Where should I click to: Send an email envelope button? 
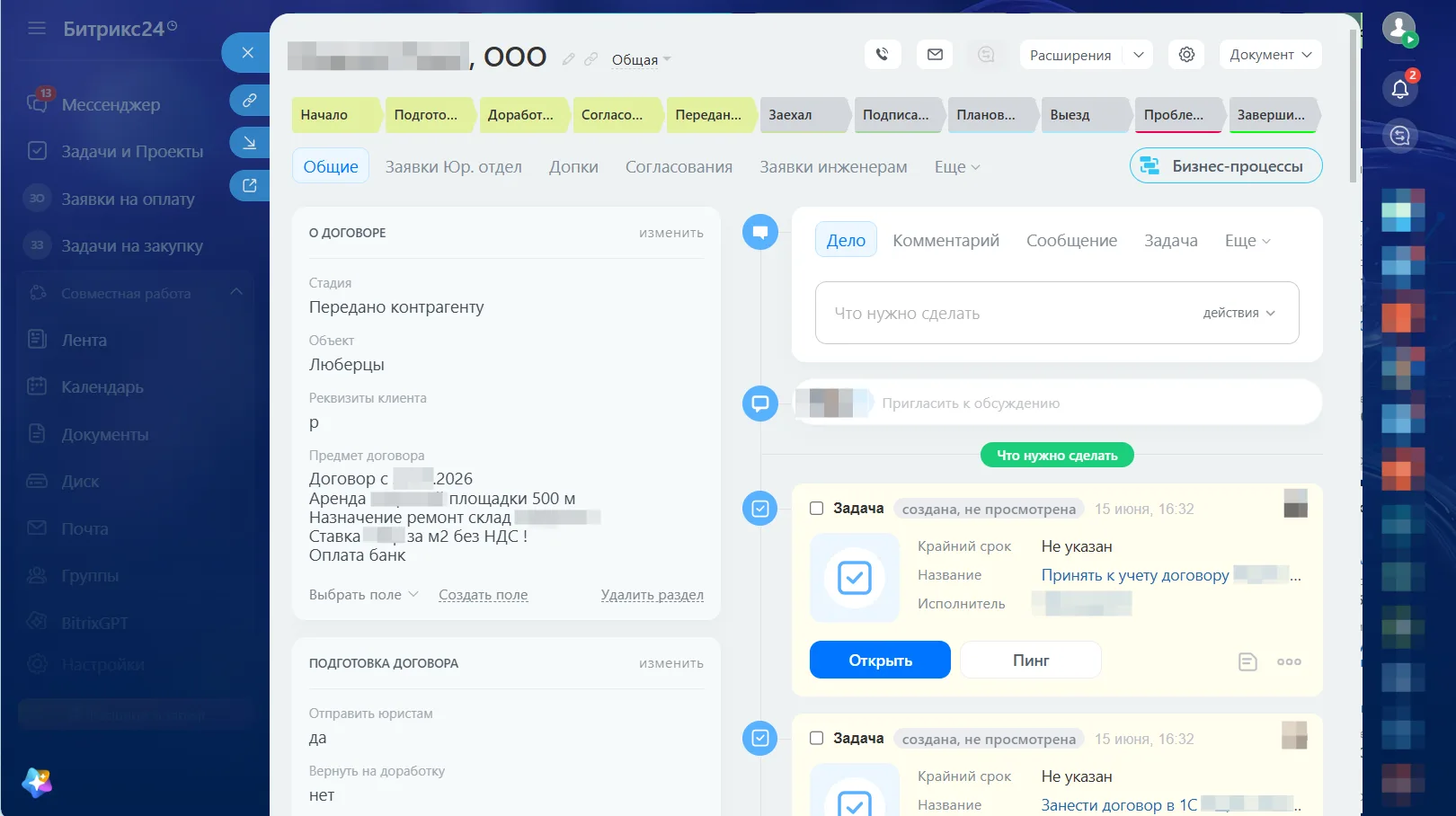point(935,55)
